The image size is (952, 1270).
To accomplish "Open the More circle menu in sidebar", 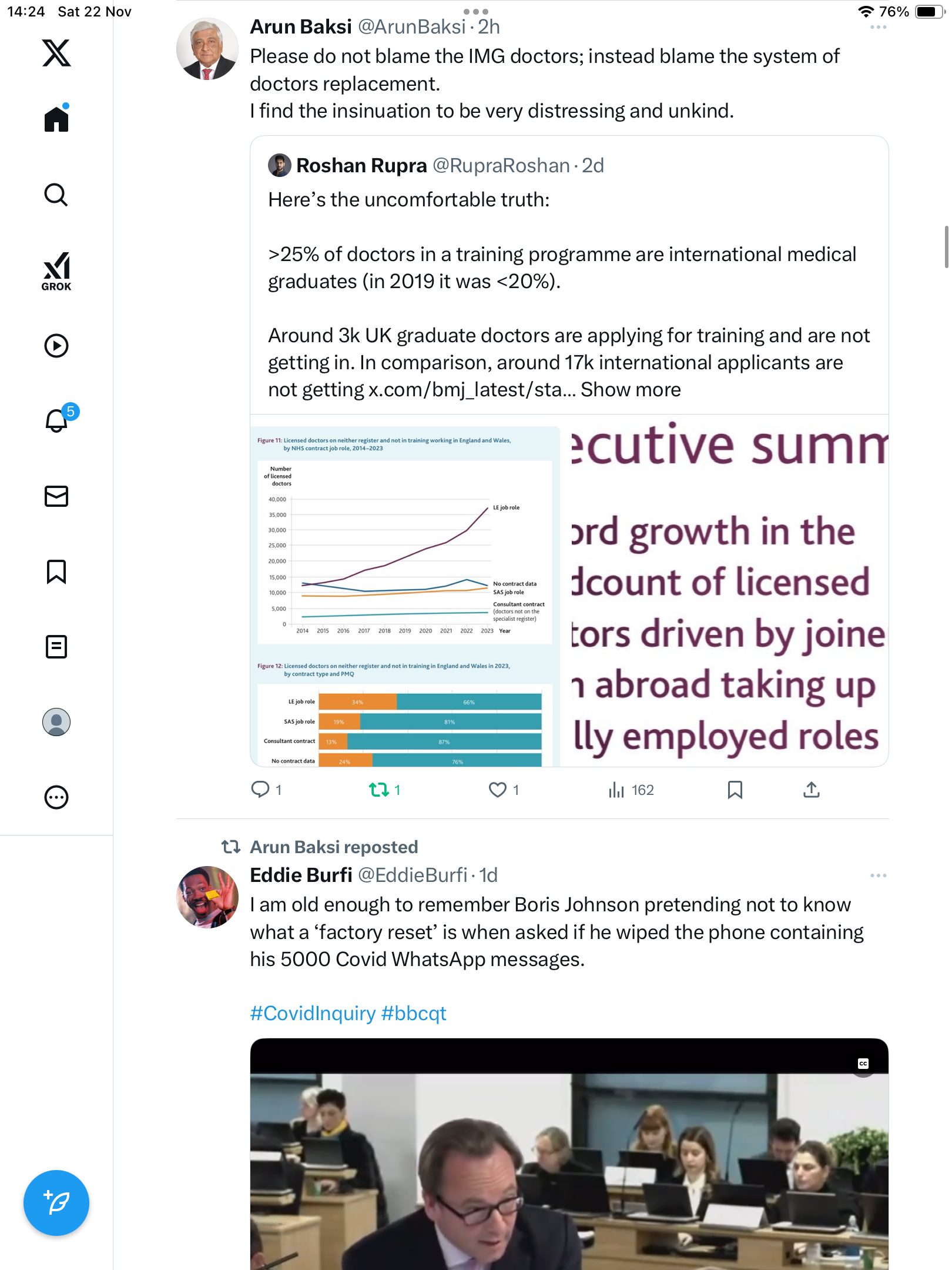I will (56, 798).
